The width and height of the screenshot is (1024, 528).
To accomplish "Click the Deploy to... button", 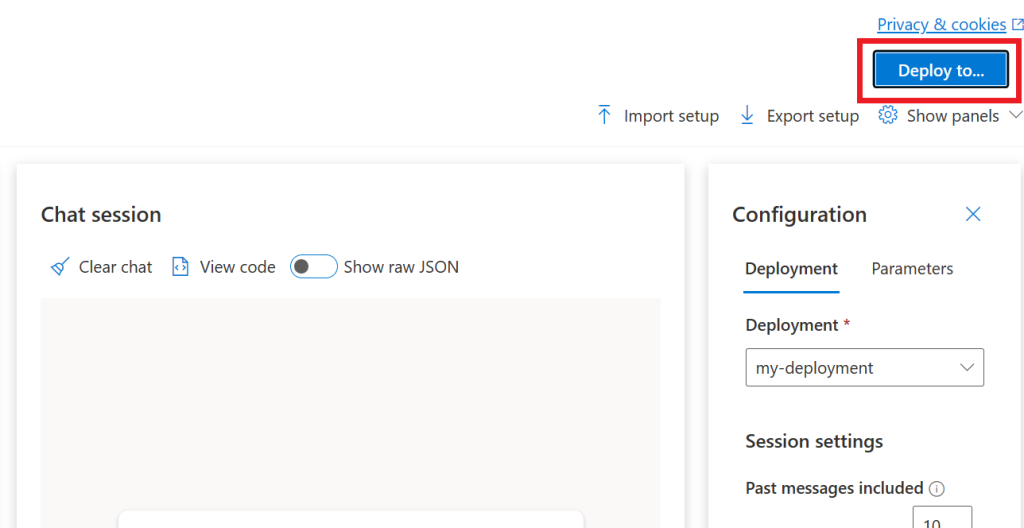I will (x=941, y=70).
